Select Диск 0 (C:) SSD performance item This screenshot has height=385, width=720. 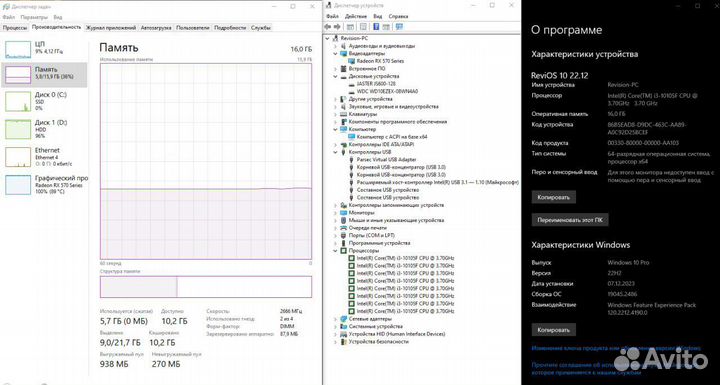pyautogui.click(x=44, y=101)
